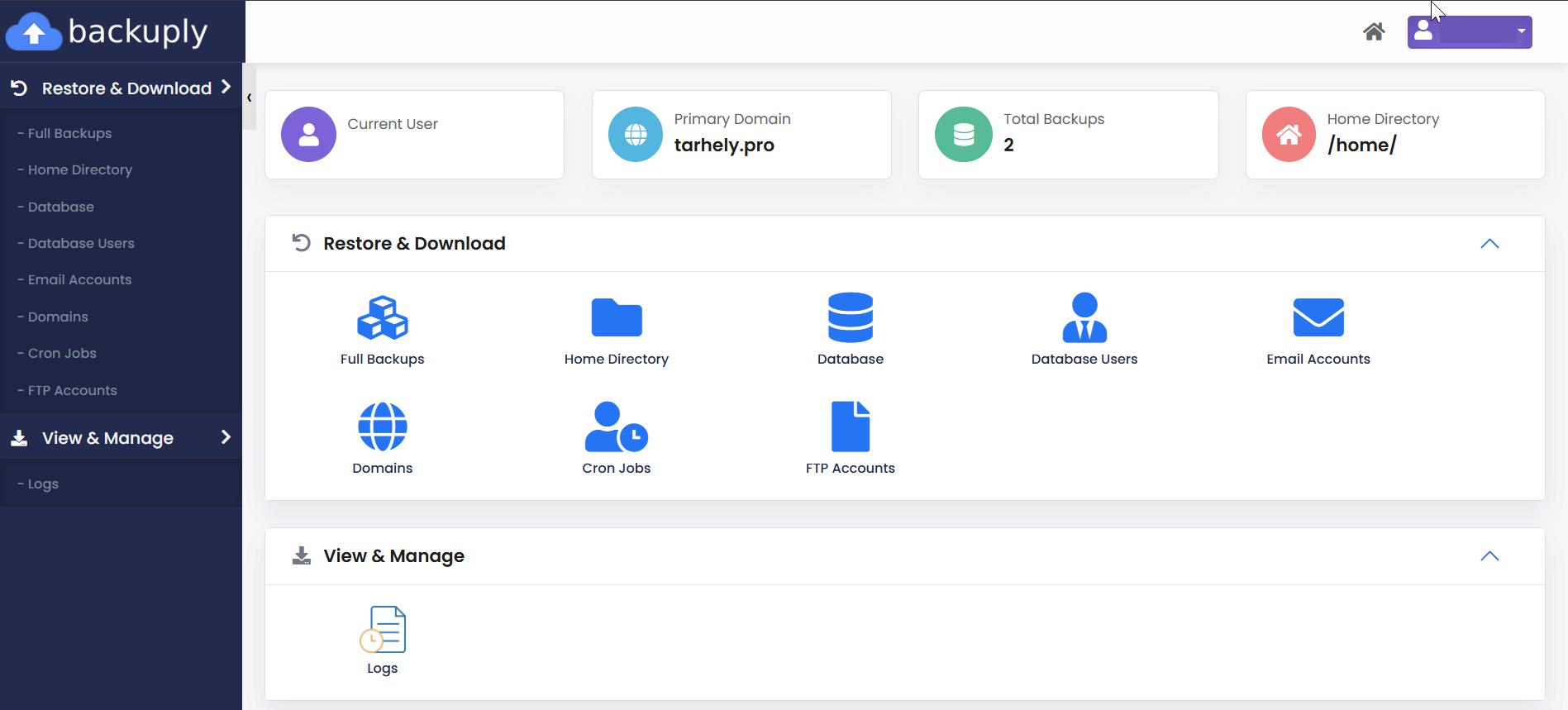Click the Cron Jobs label link
Viewport: 1568px width, 710px height.
(x=617, y=468)
